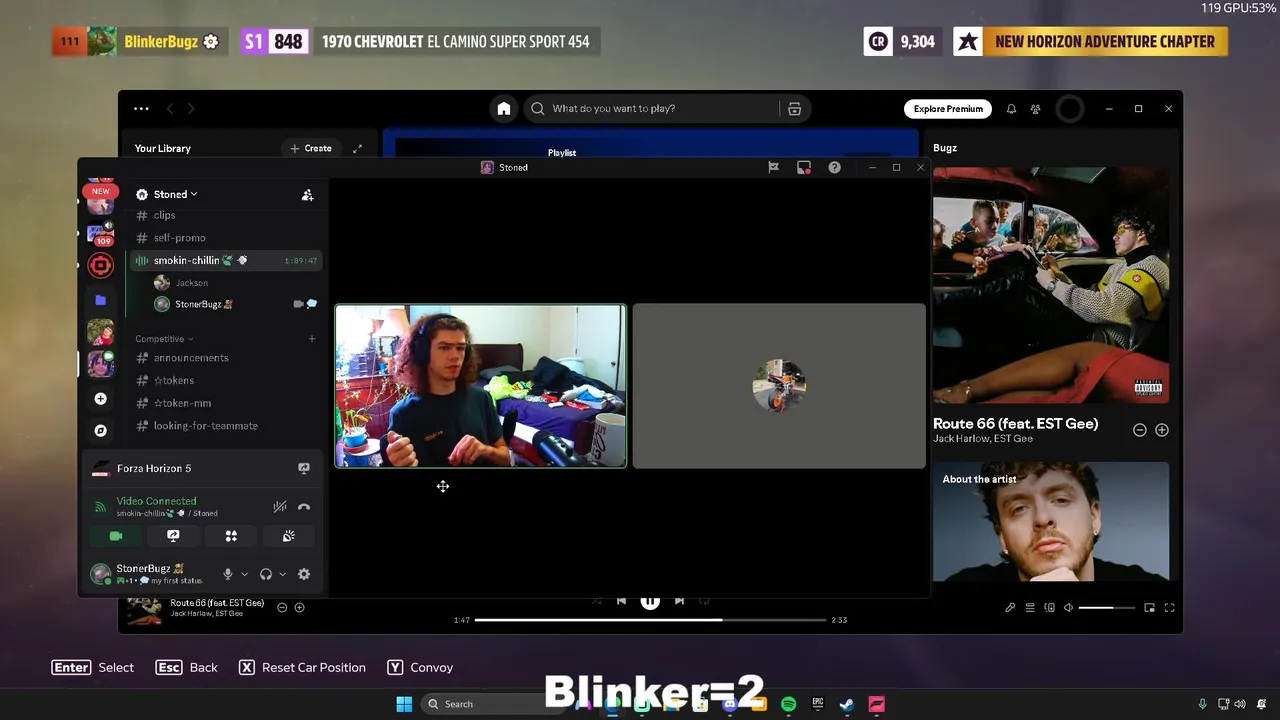Screen dimensions: 1280x720
Task: Open Discord soundboard button
Action: tap(289, 537)
